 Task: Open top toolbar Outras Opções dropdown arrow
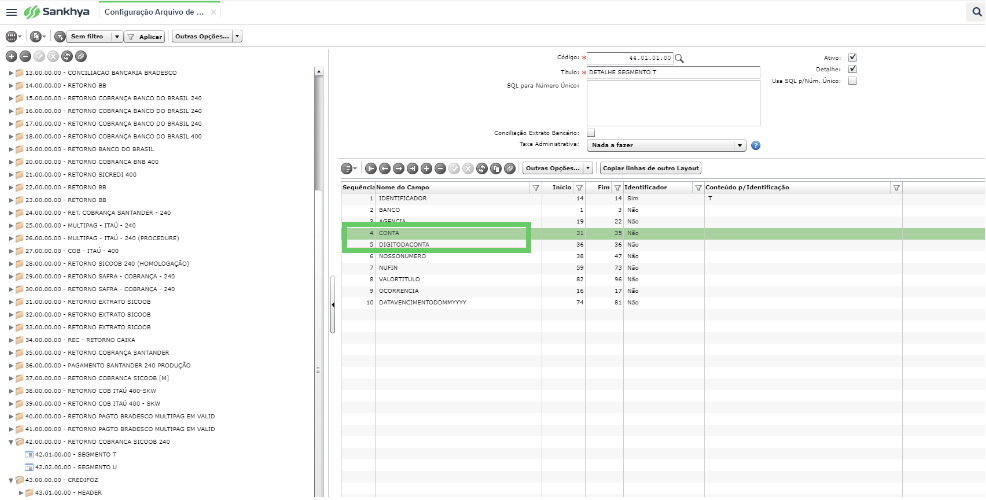[x=237, y=36]
